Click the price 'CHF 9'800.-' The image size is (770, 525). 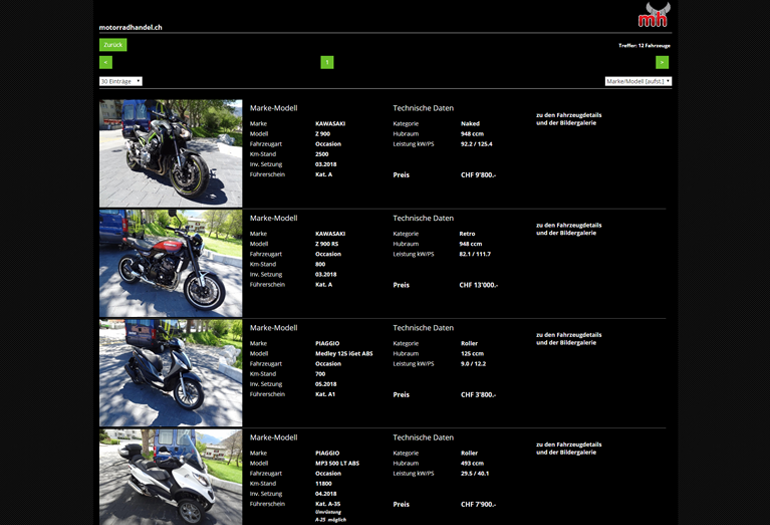point(478,175)
